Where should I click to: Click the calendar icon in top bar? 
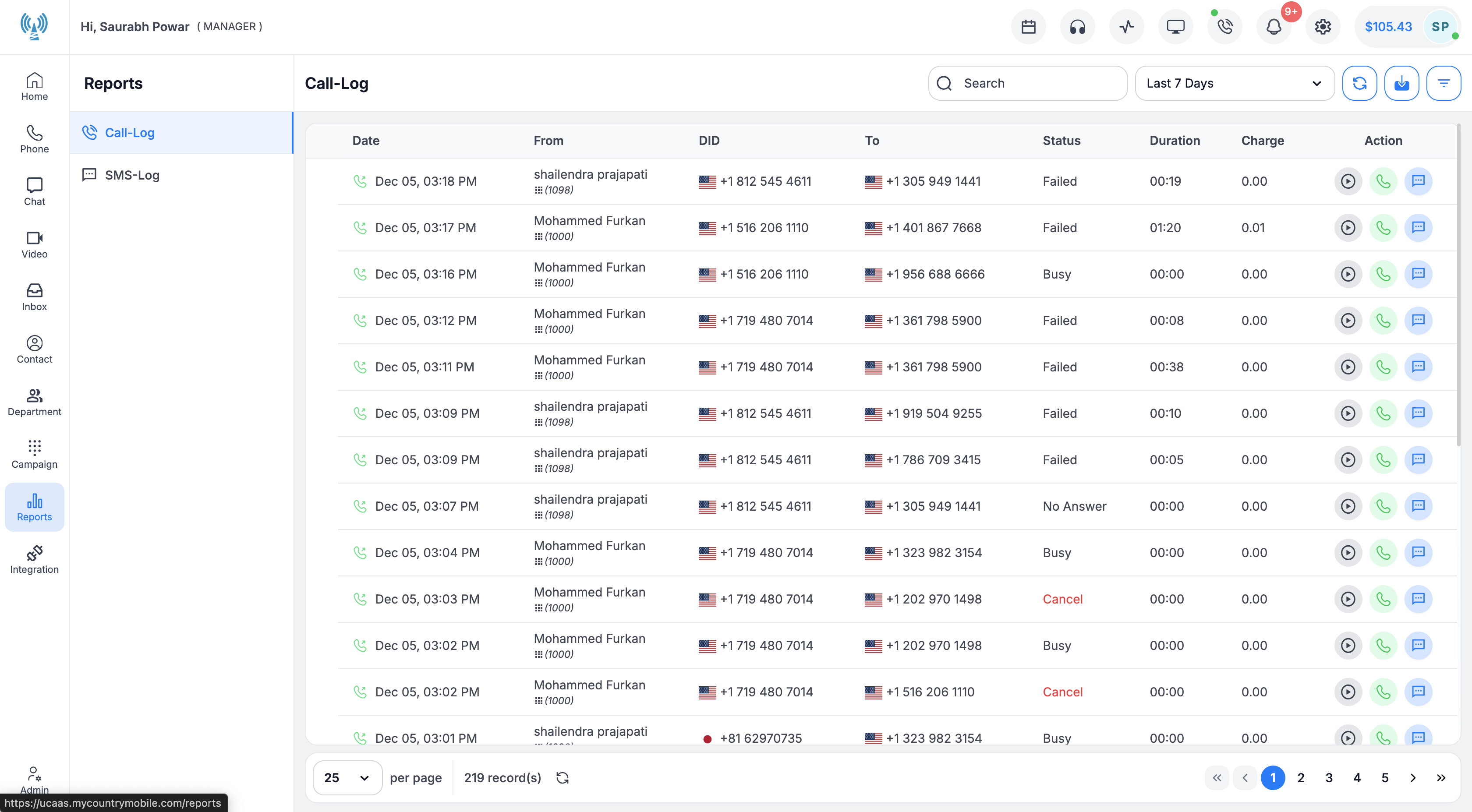coord(1029,27)
